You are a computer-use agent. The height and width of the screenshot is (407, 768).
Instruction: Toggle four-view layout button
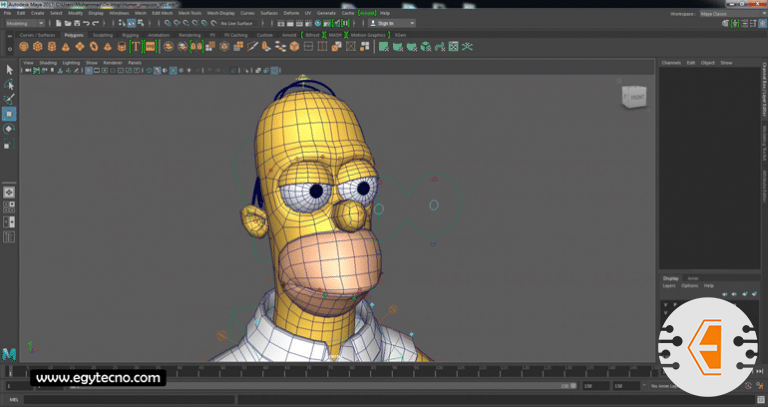(x=9, y=207)
